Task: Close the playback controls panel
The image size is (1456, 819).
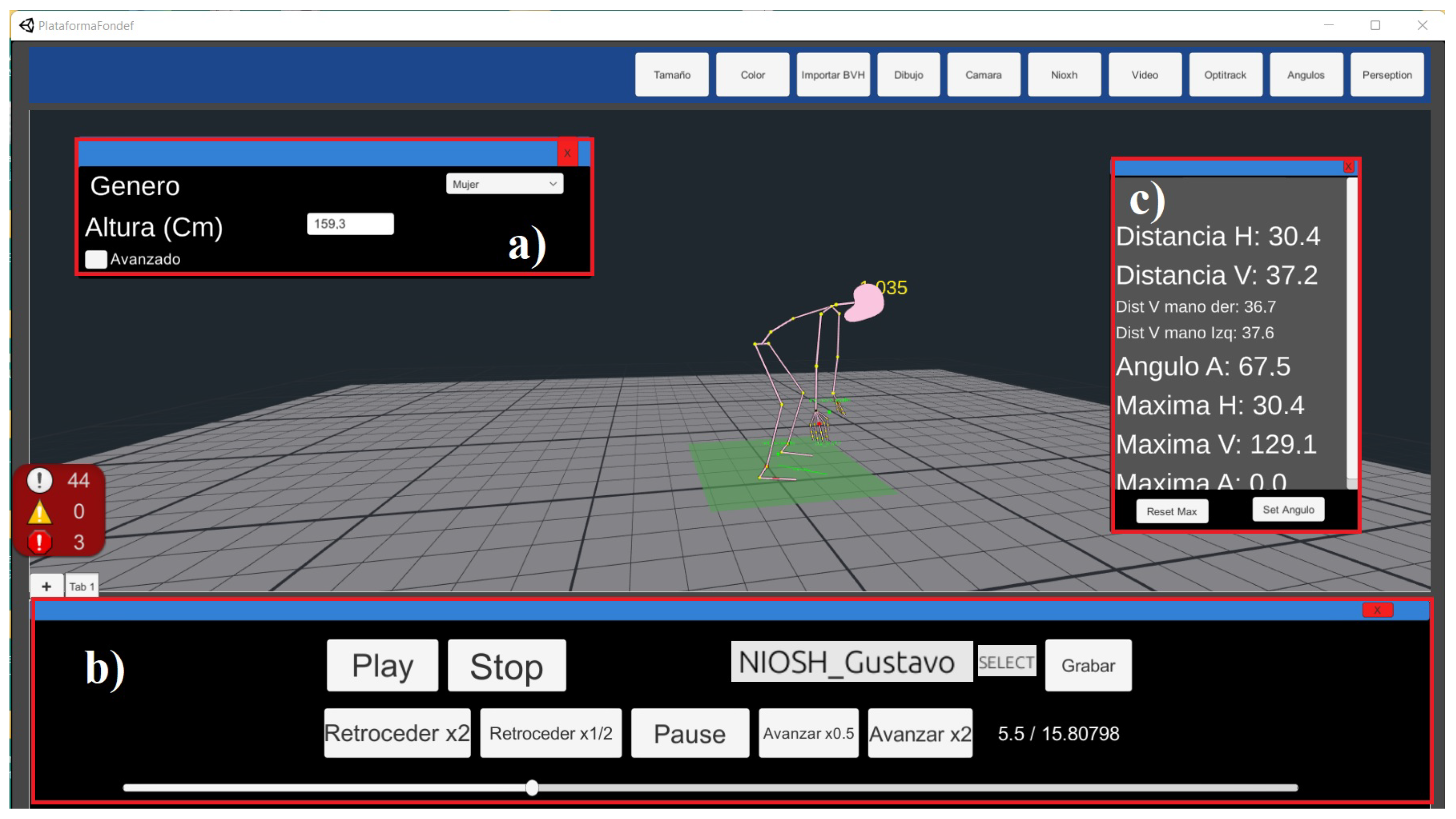Action: [1377, 610]
